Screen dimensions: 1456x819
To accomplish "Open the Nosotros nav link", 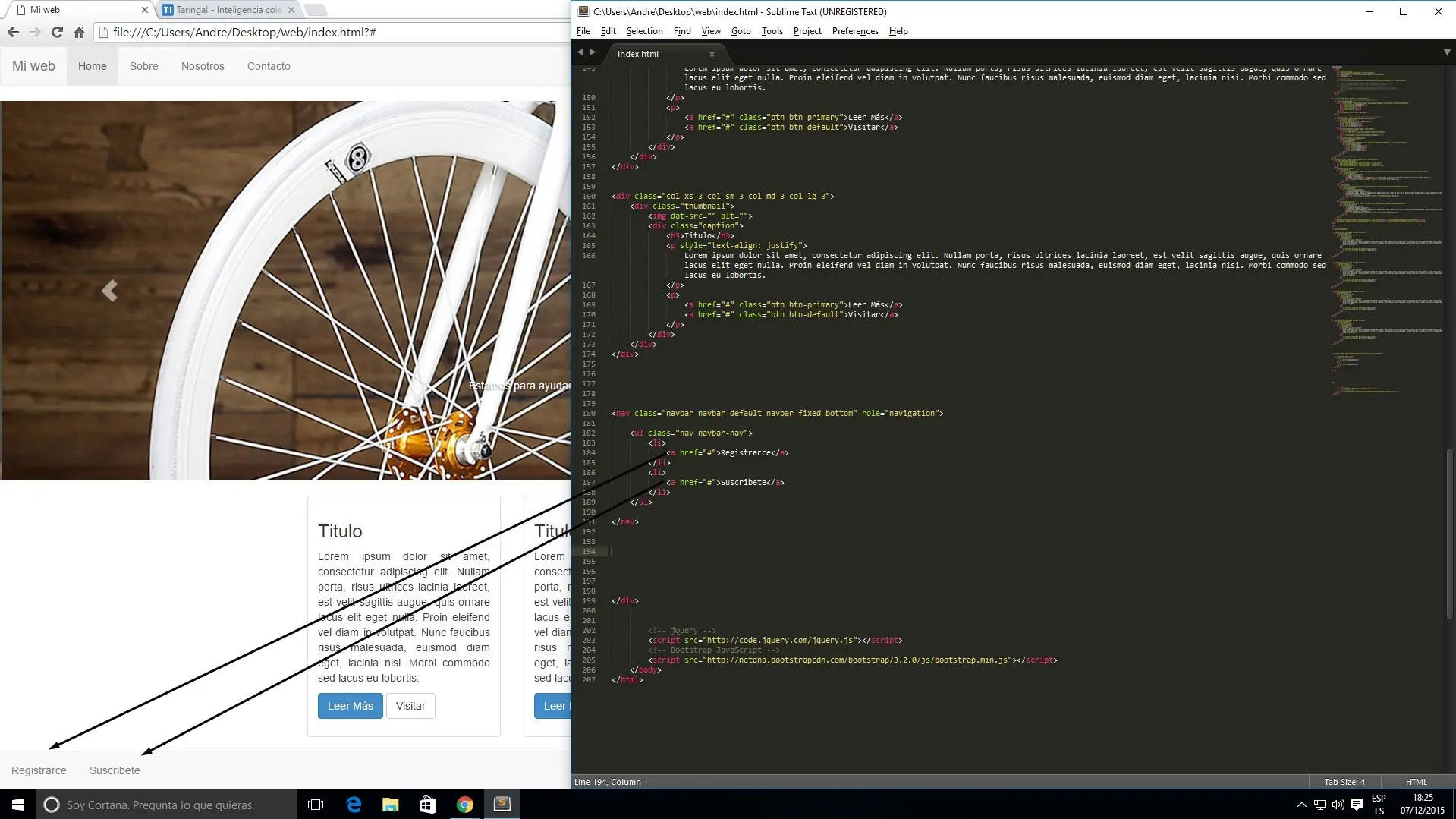I will coord(203,66).
